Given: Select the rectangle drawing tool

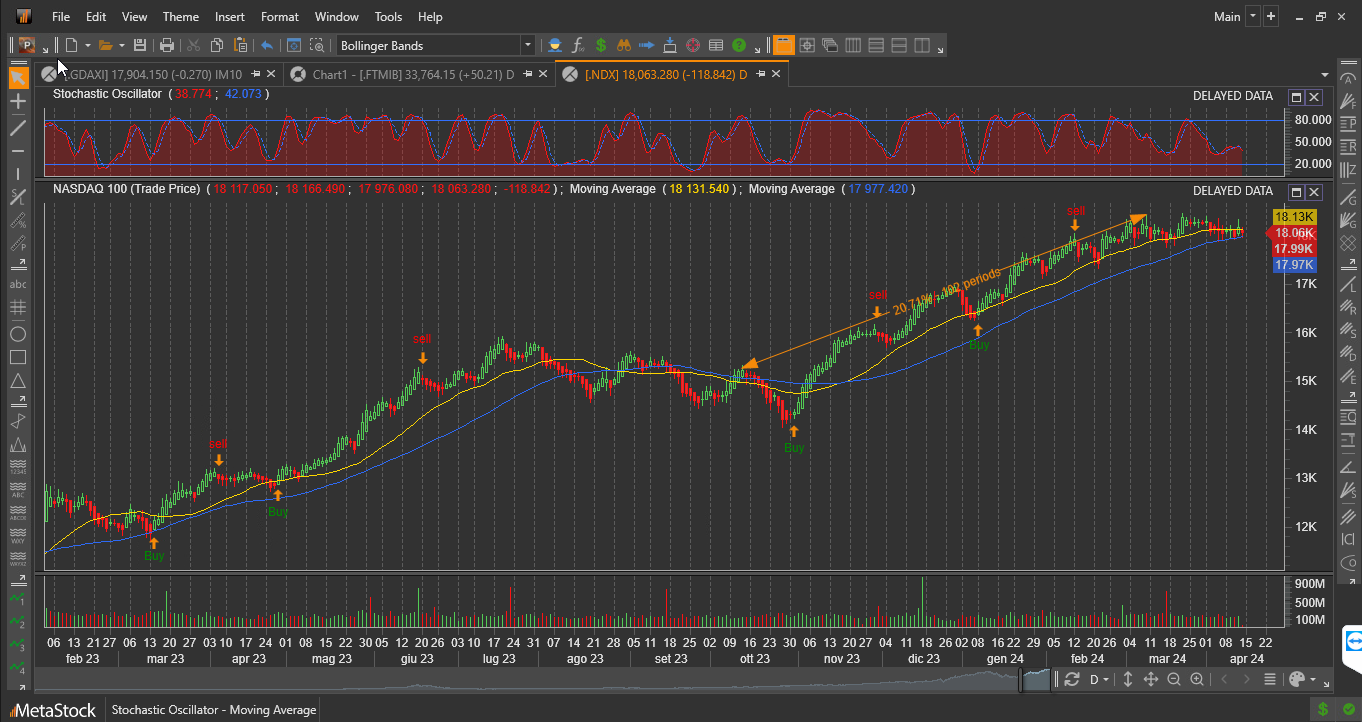Looking at the screenshot, I should (17, 357).
